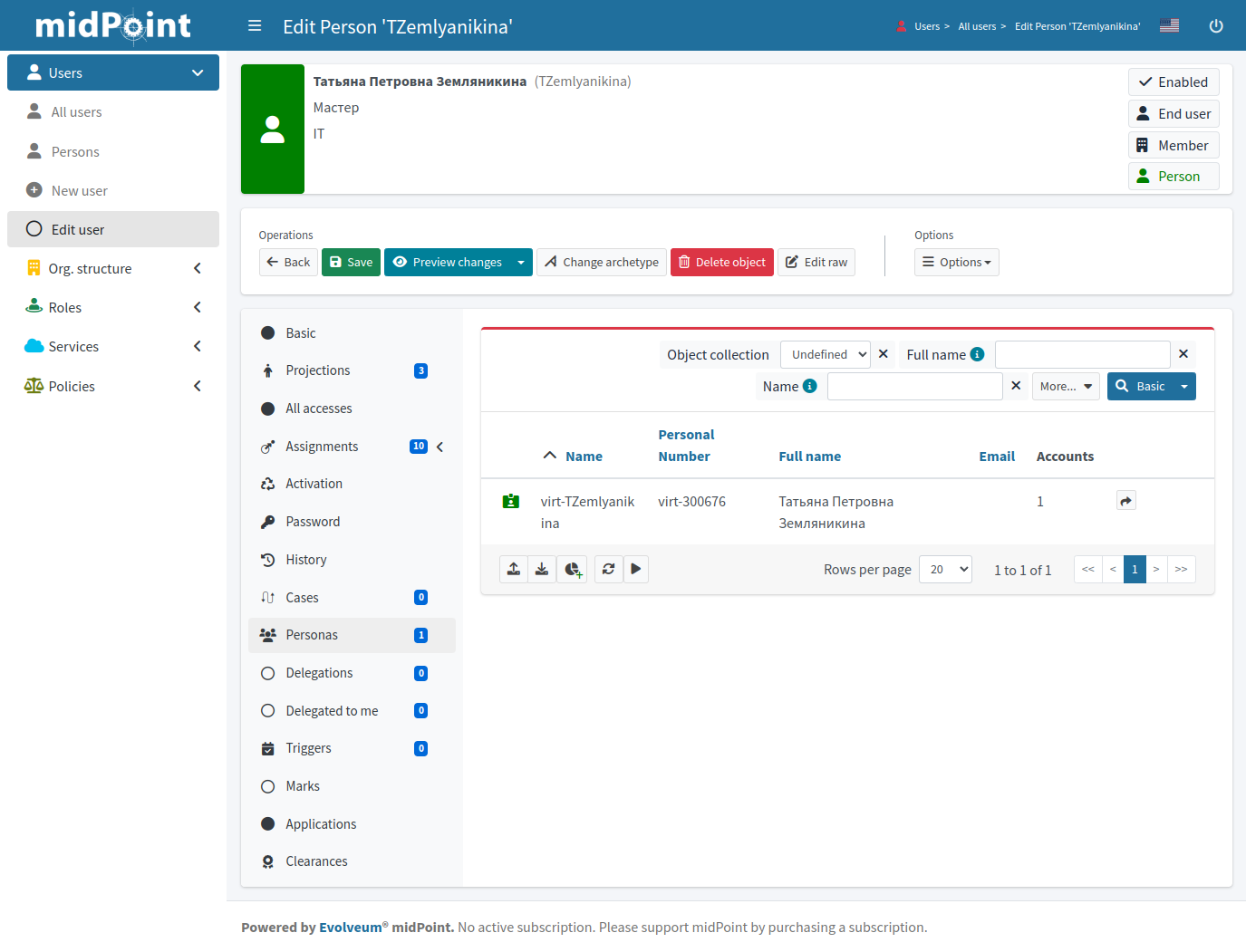
Task: Collapse the Users sidebar section
Action: (113, 72)
